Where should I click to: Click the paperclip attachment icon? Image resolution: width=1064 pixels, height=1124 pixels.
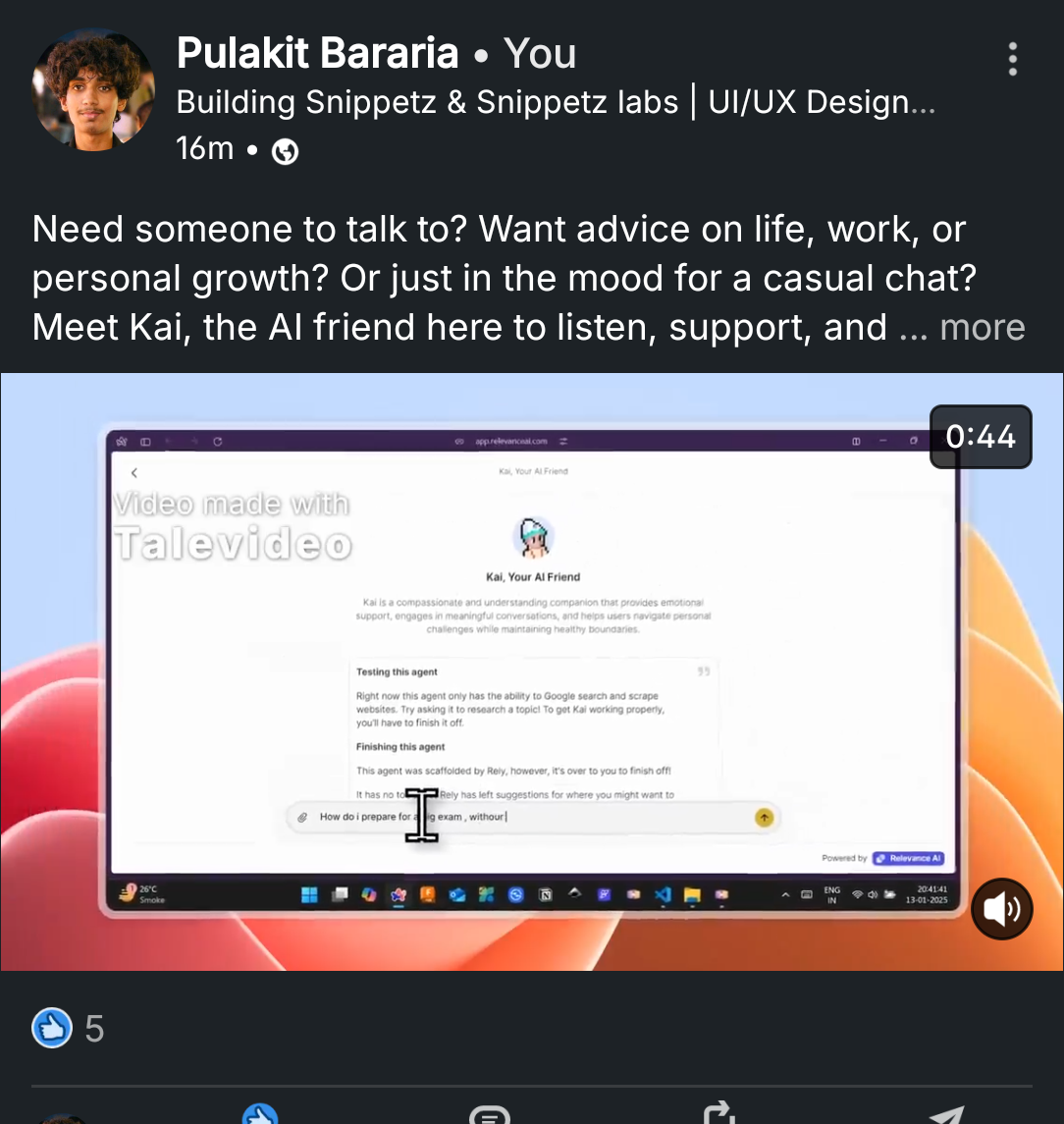coord(302,817)
